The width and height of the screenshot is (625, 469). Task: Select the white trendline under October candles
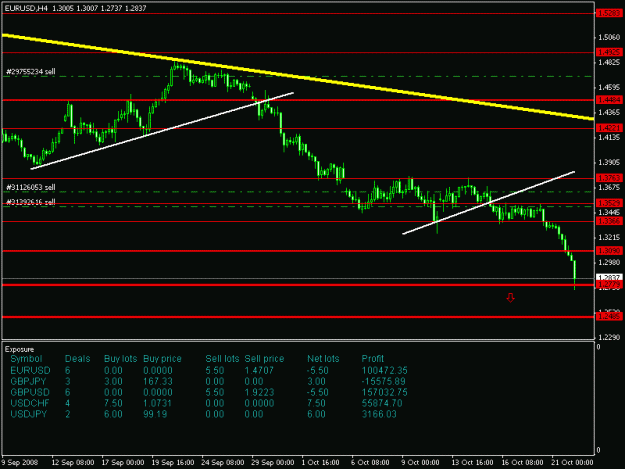point(489,203)
